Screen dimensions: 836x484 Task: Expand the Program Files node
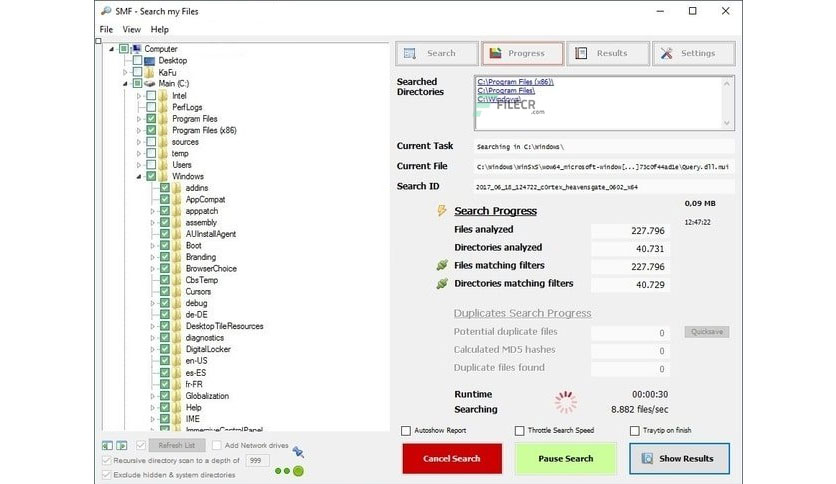coord(139,119)
